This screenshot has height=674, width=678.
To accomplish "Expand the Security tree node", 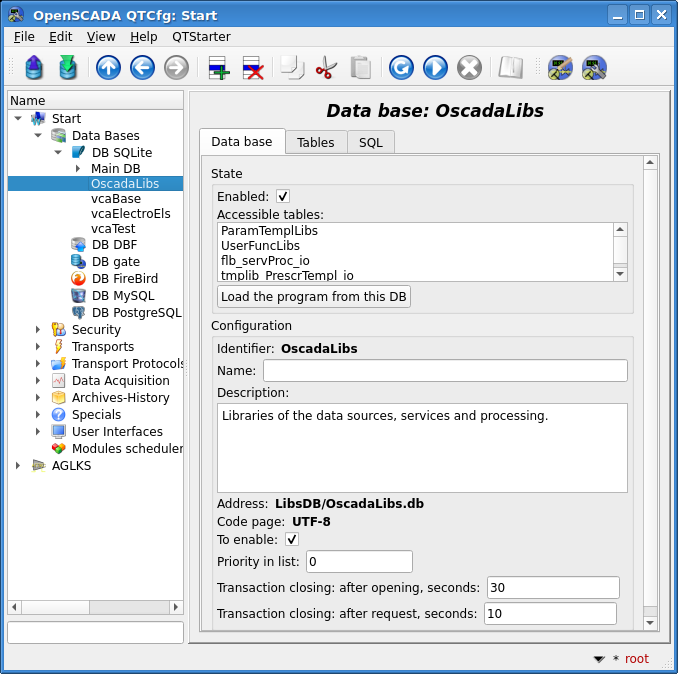I will pos(38,330).
